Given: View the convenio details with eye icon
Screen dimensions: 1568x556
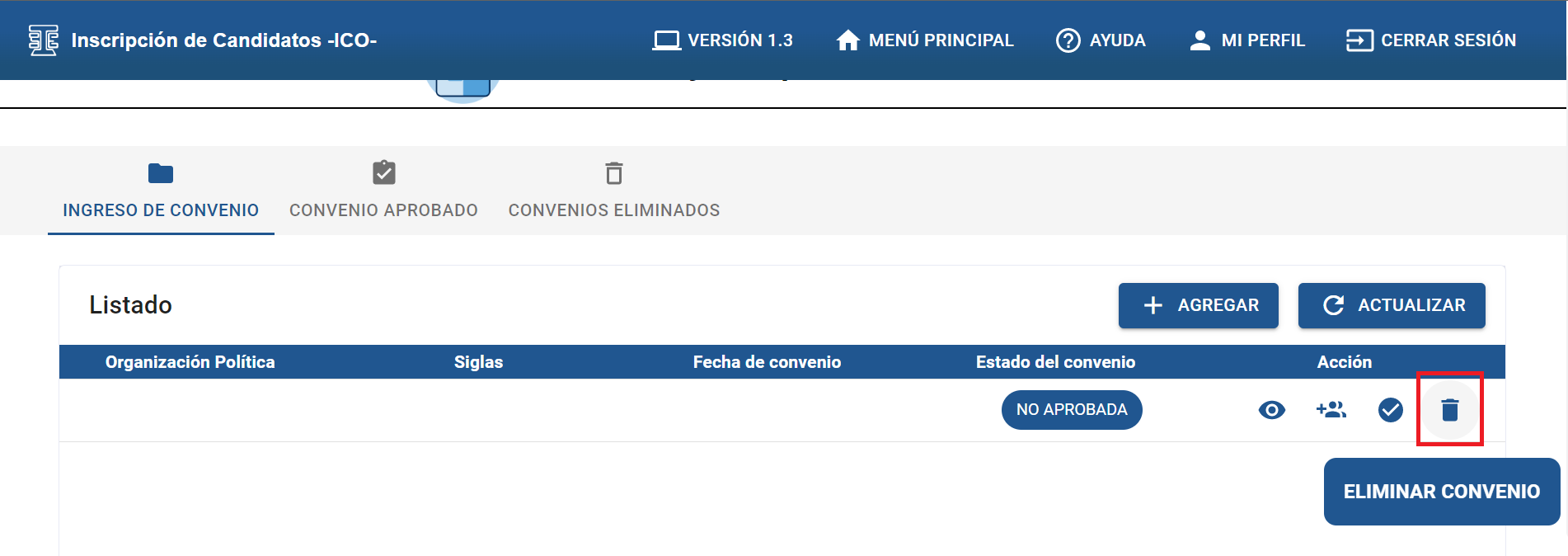Looking at the screenshot, I should coord(1271,410).
